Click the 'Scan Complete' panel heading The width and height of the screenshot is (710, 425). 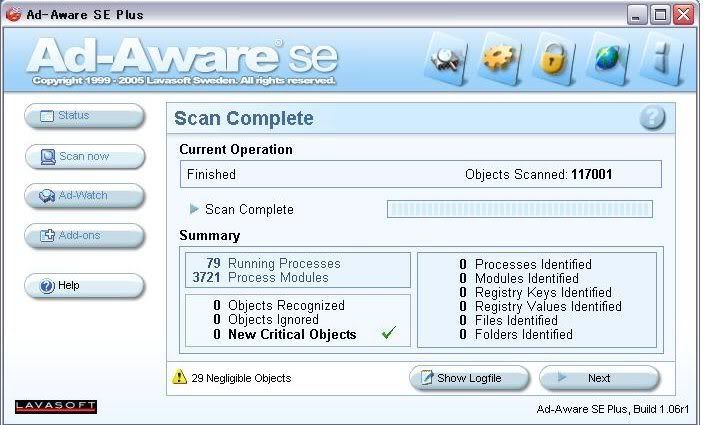[244, 119]
